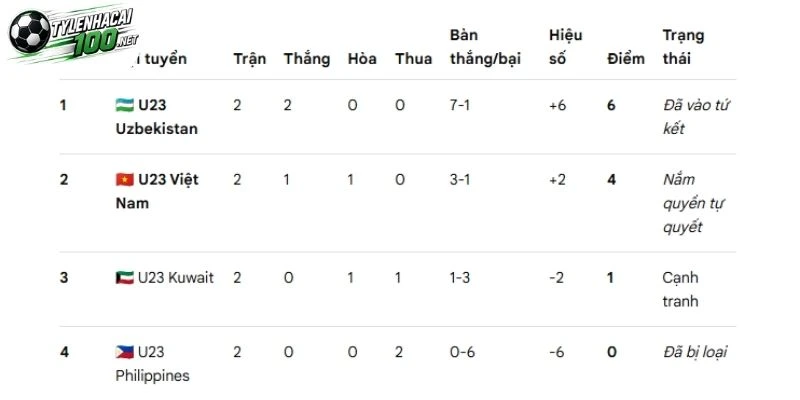Select the U23 Uzbekistan team name
The width and height of the screenshot is (800, 400).
[x=156, y=117]
